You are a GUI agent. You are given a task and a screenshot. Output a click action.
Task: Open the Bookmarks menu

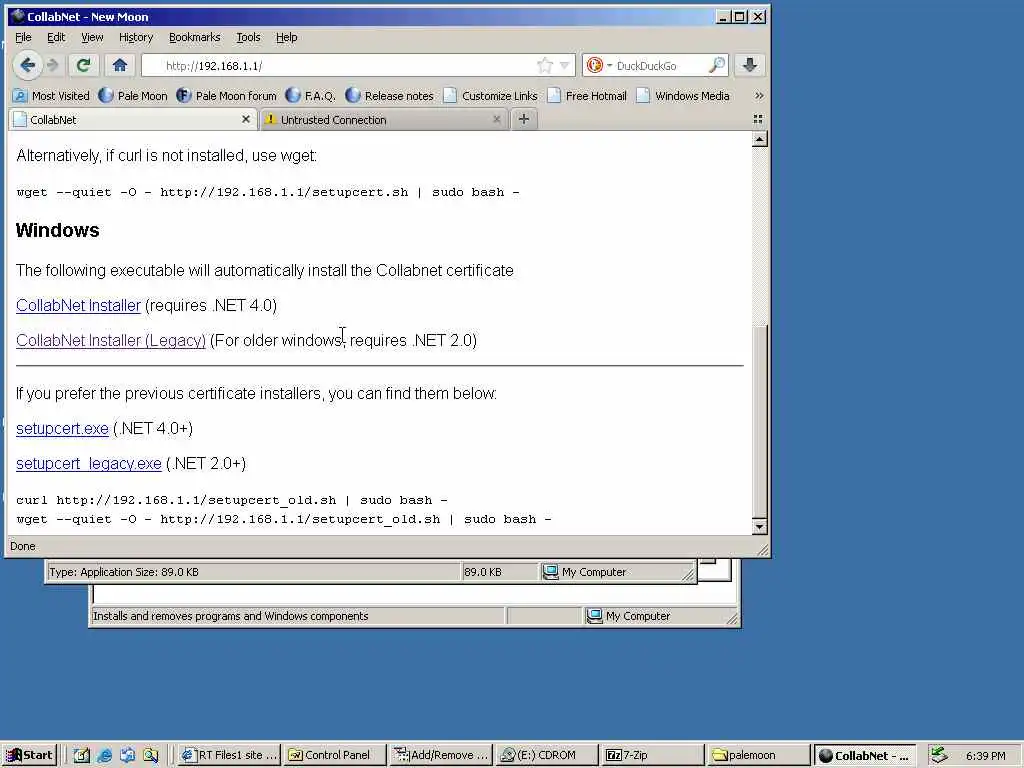195,37
